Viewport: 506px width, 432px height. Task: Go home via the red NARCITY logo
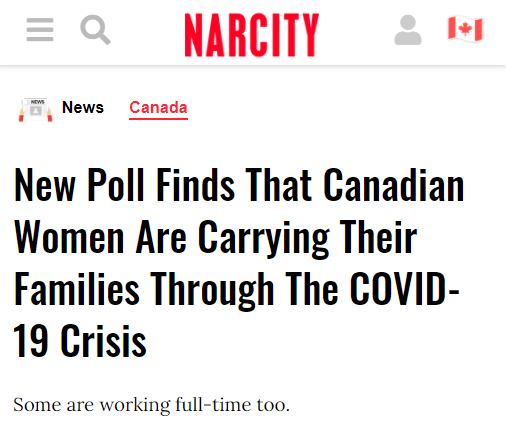click(x=252, y=35)
